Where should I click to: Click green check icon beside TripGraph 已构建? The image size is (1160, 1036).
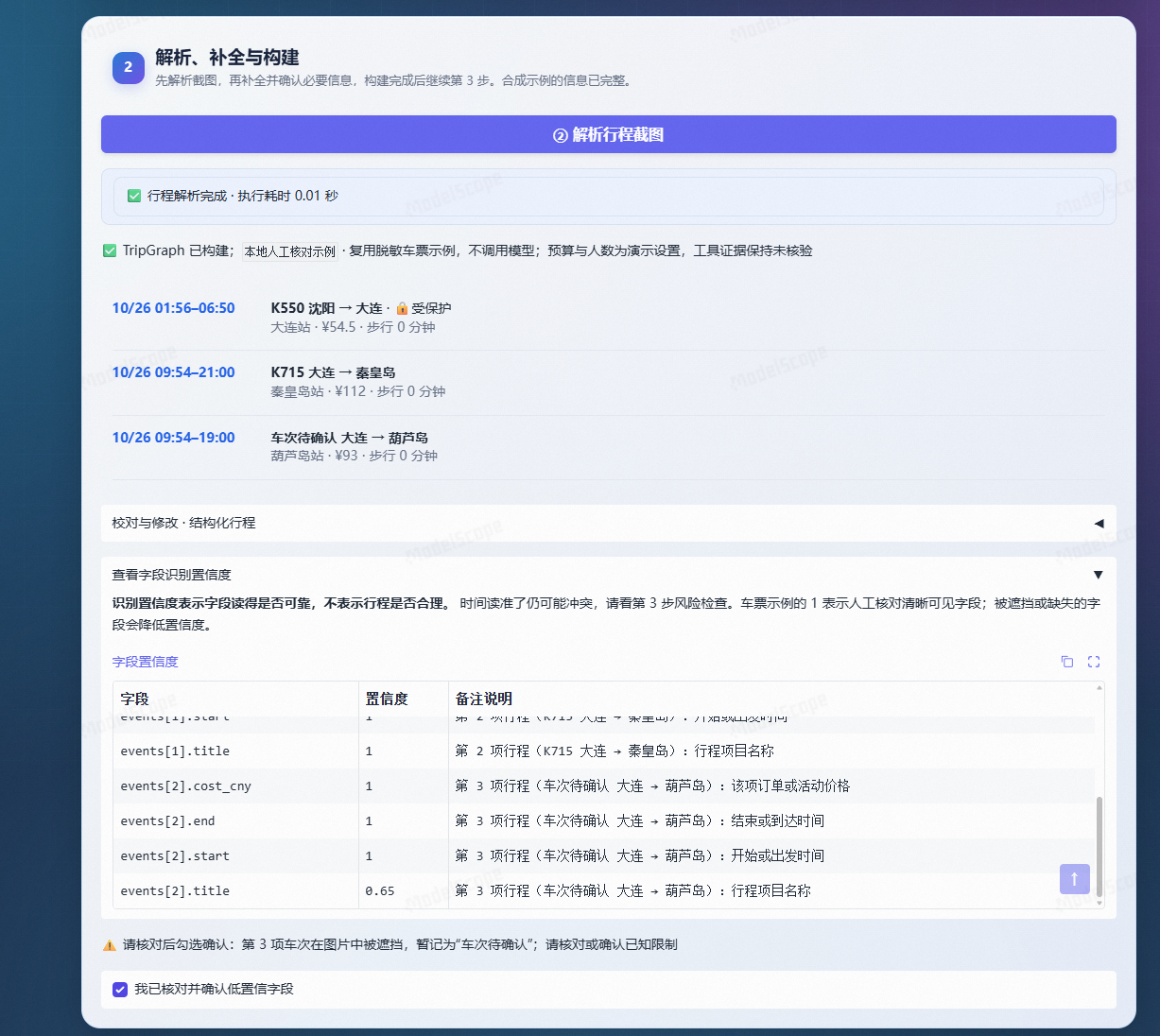coord(110,250)
